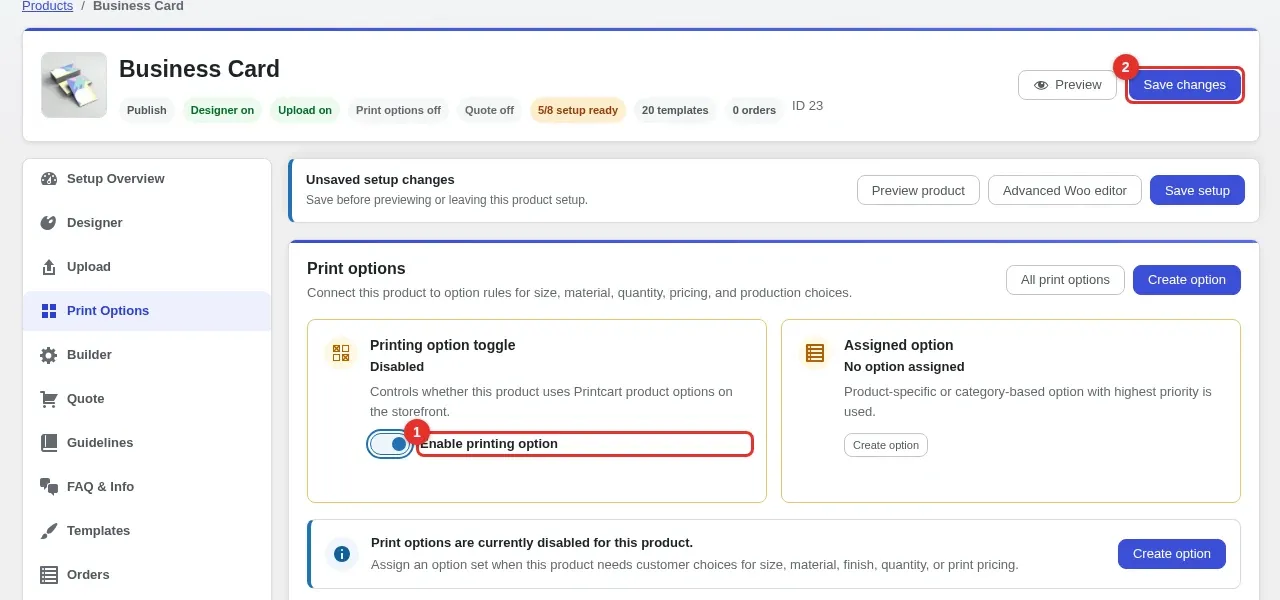Click the Designer on badge

222,110
